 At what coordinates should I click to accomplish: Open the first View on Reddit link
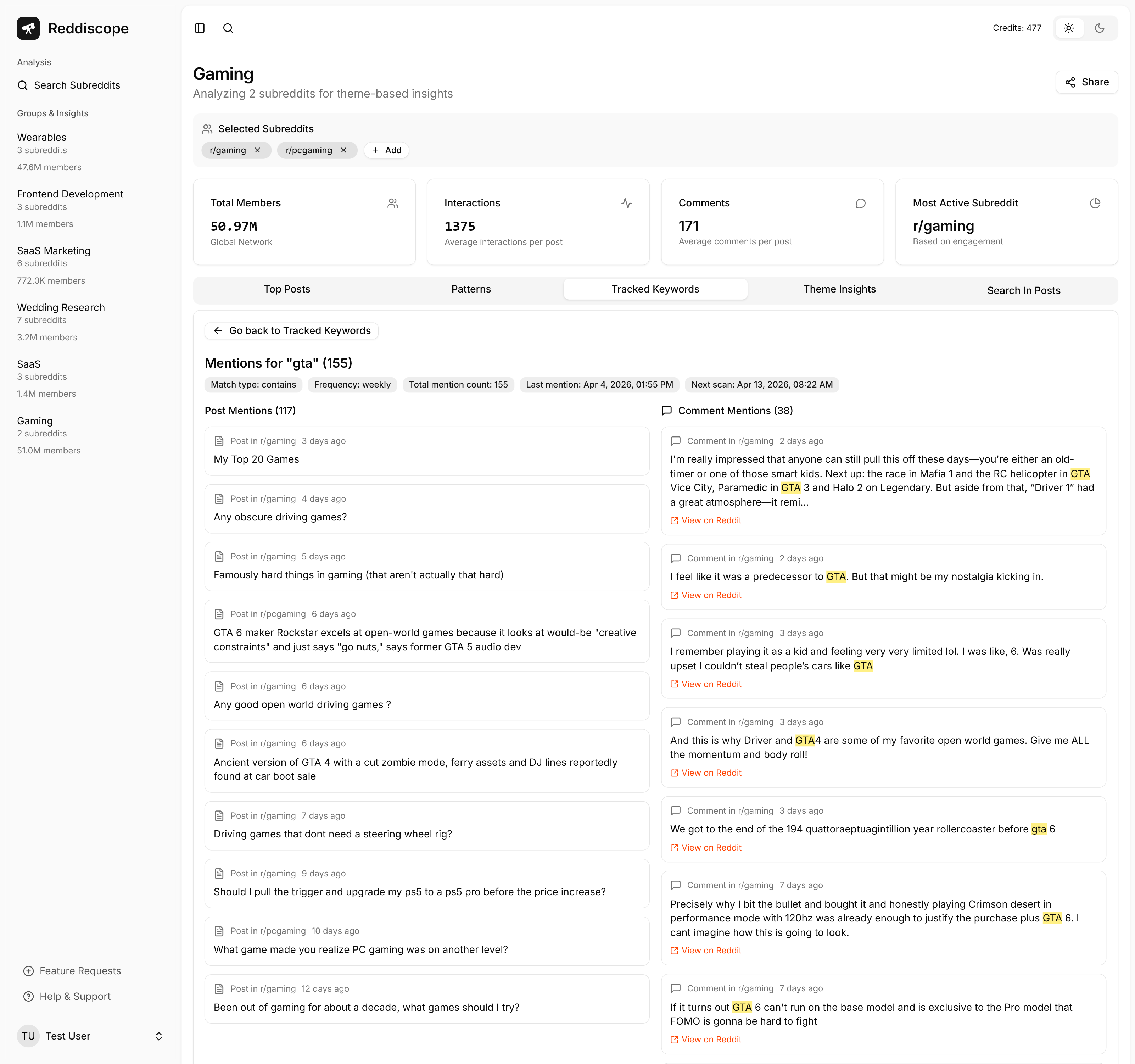[705, 520]
